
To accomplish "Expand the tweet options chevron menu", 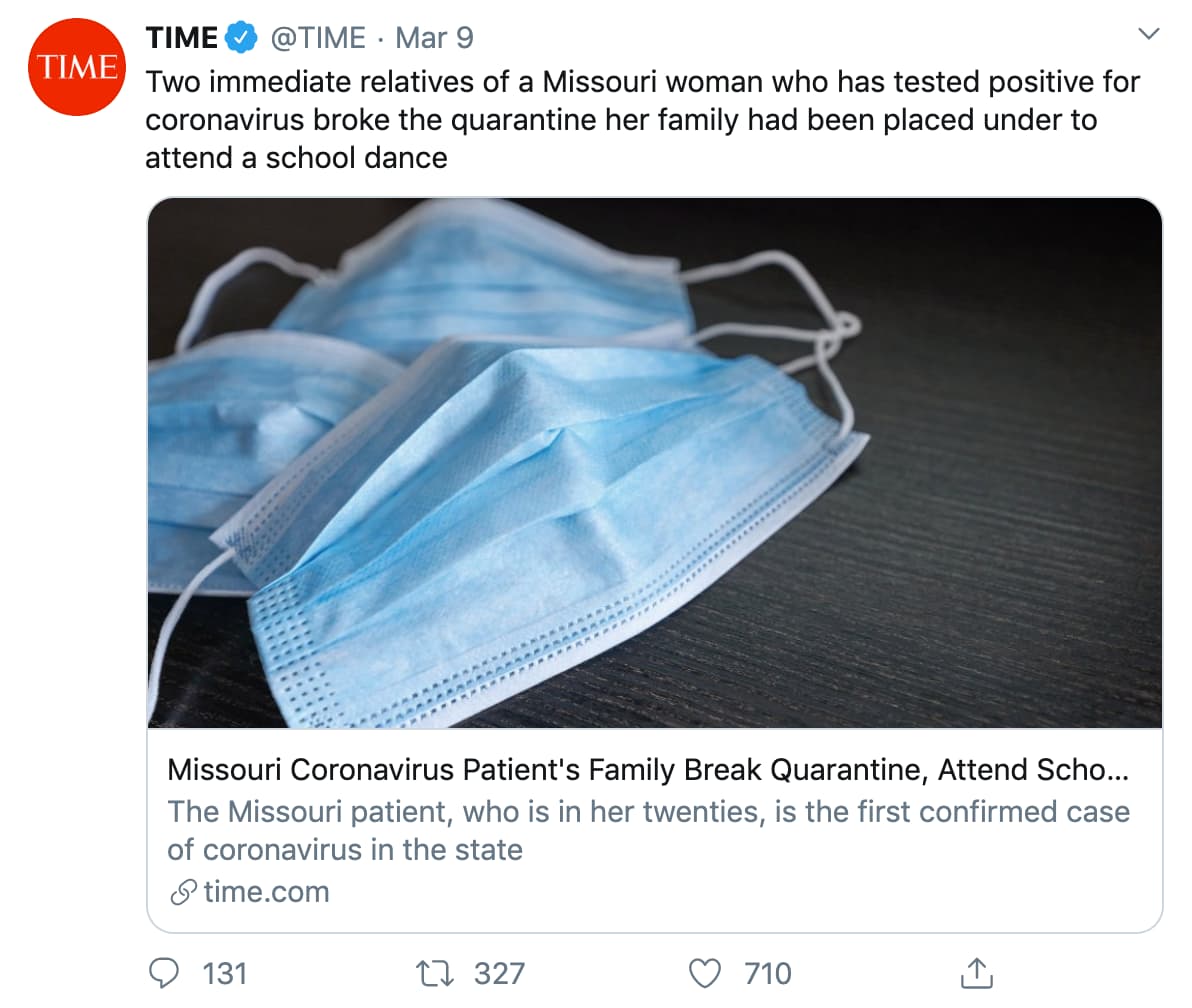I will [1149, 35].
